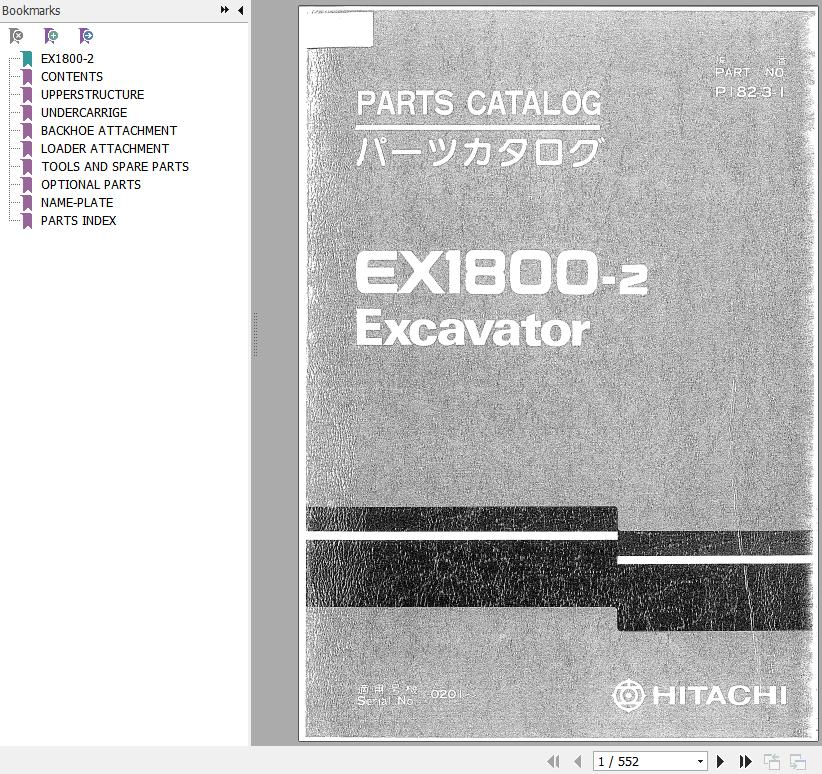822x774 pixels.
Task: Go to the previous page arrow
Action: 578,761
